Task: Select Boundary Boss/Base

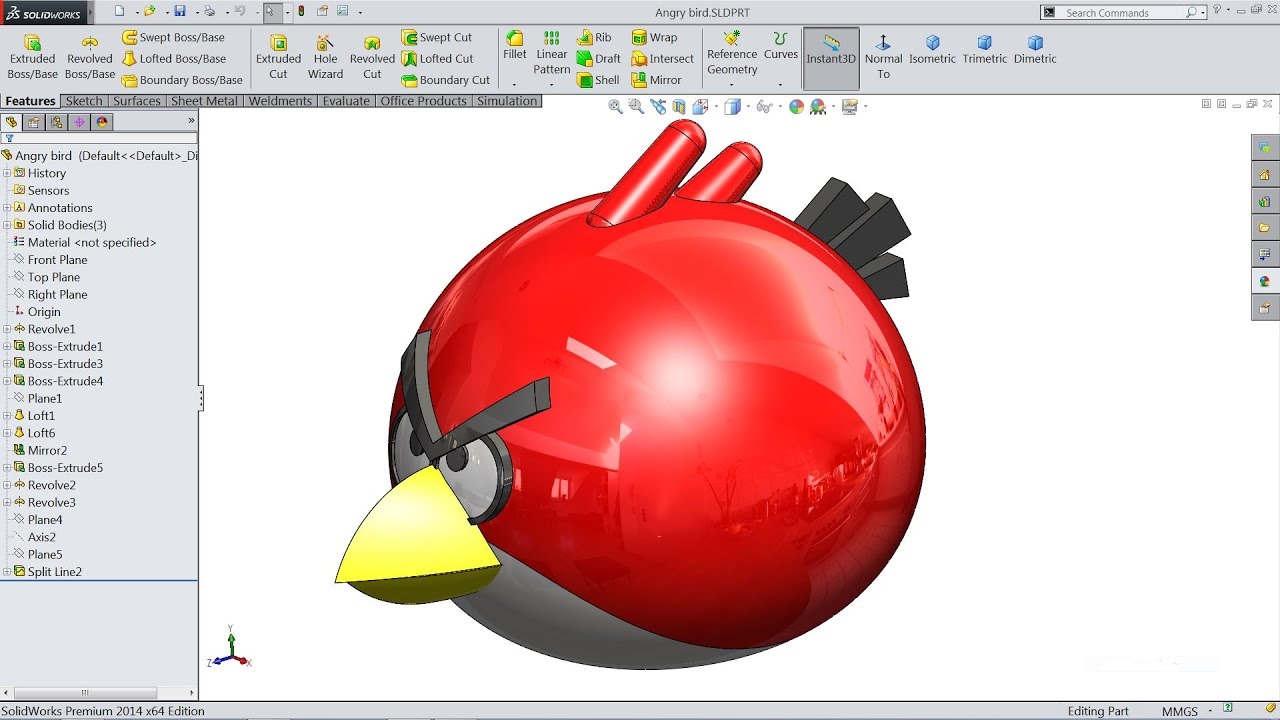Action: click(182, 80)
